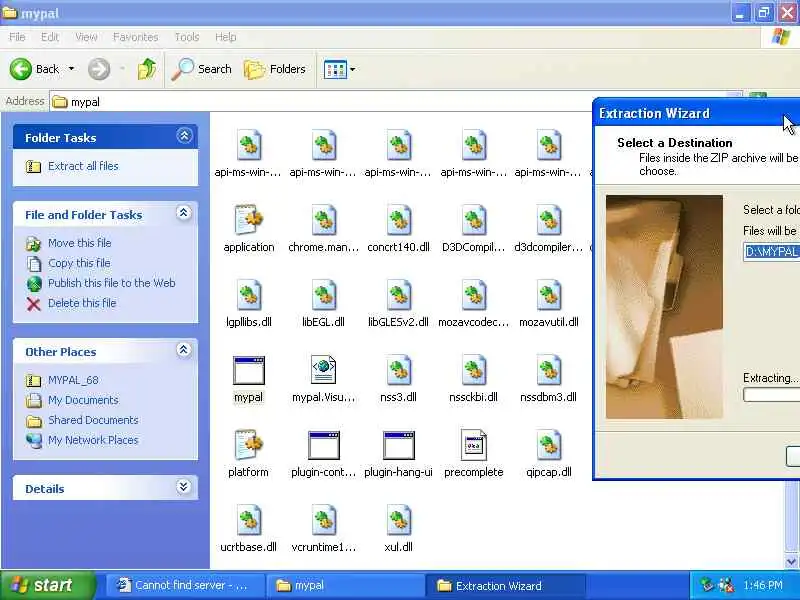The height and width of the screenshot is (600, 800).
Task: Click the D:\MYPAL destination path field
Action: (x=771, y=252)
